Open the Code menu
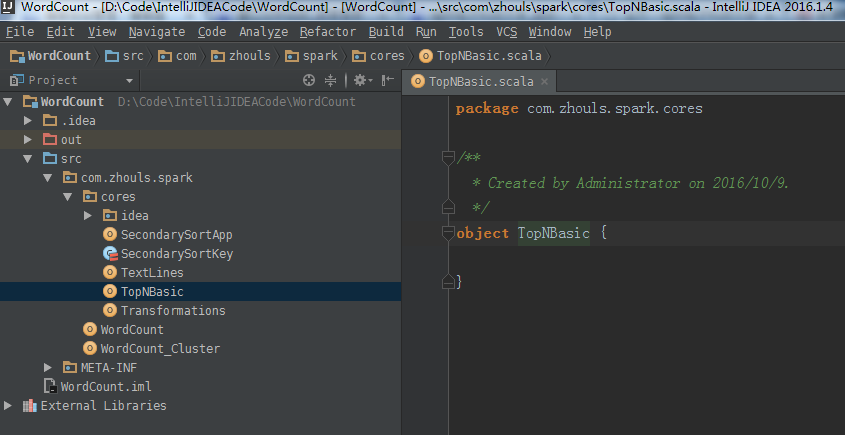The image size is (845, 435). (x=212, y=32)
